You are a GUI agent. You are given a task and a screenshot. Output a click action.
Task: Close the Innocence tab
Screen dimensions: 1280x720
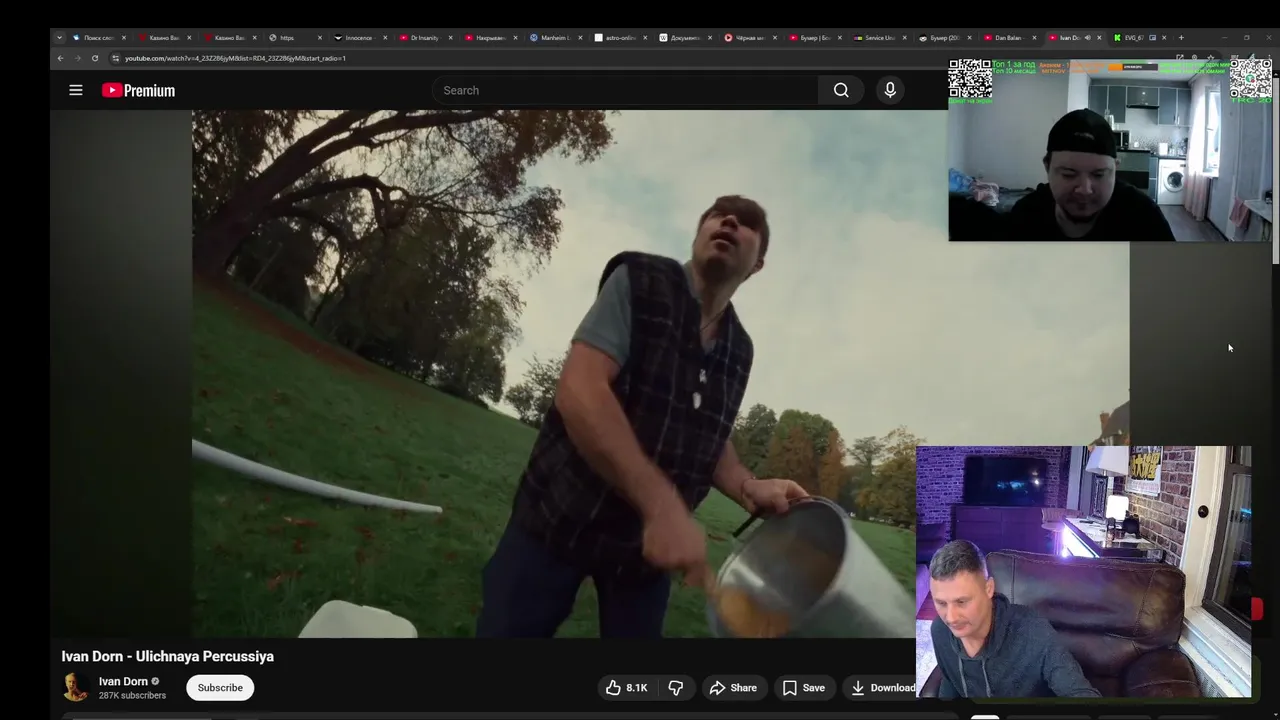point(385,38)
